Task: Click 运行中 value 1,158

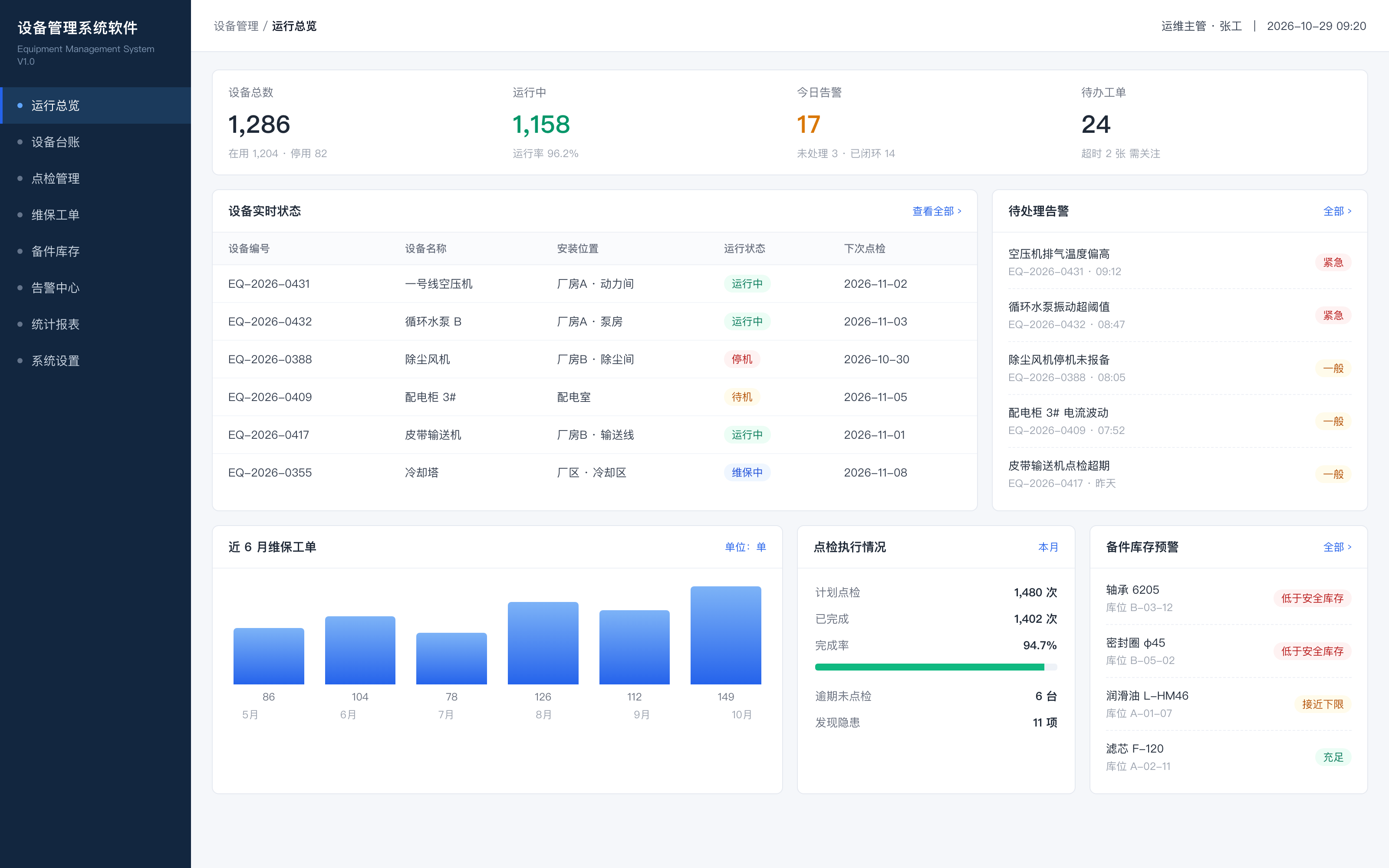Action: tap(541, 125)
